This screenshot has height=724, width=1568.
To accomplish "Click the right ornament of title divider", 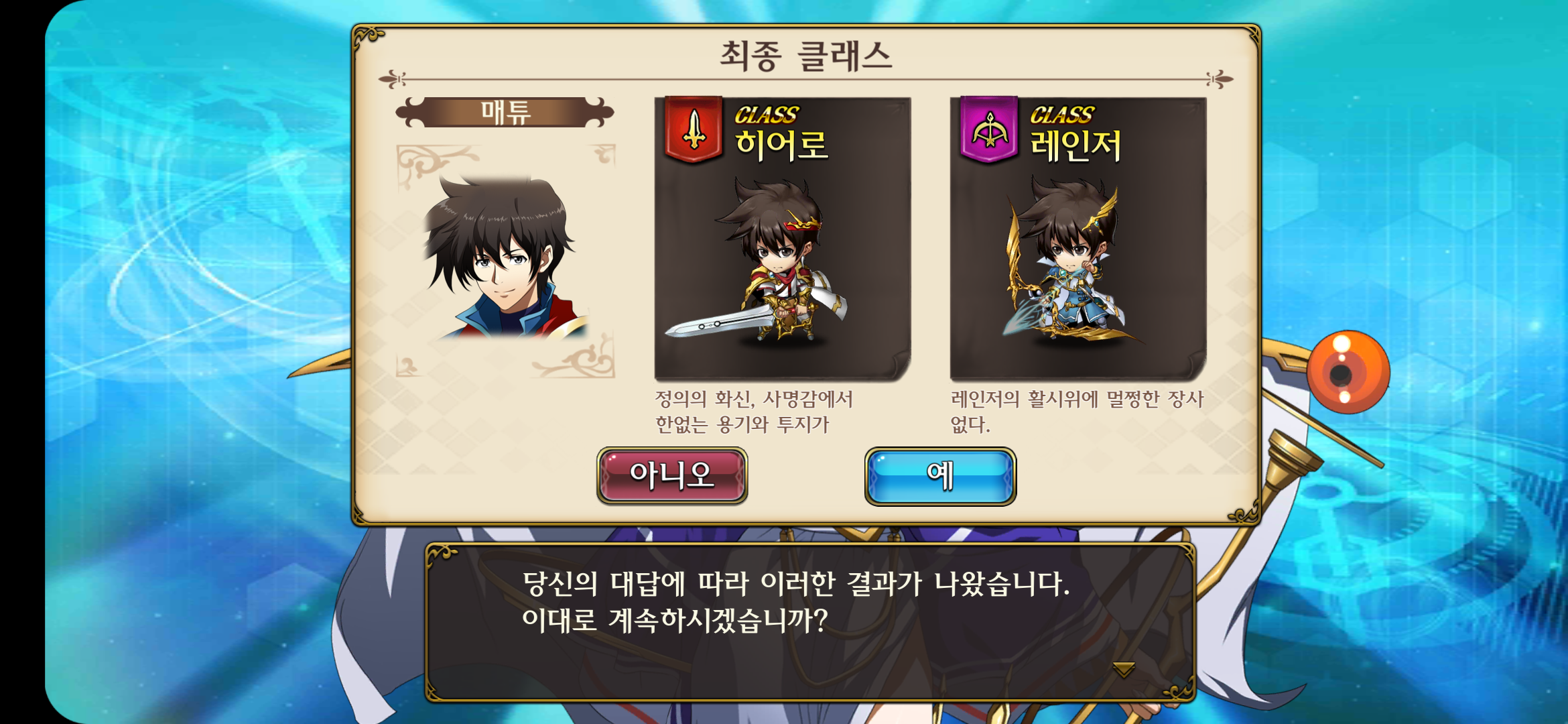I will coord(1220,80).
